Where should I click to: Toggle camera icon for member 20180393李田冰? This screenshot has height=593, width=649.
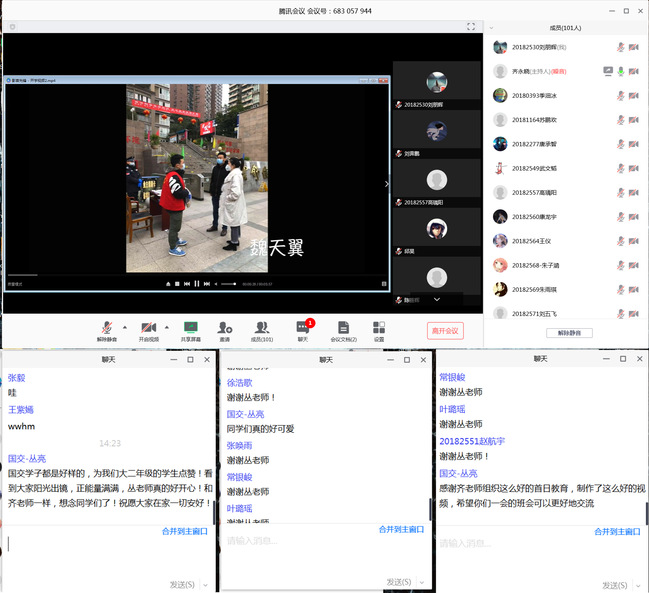(633, 95)
